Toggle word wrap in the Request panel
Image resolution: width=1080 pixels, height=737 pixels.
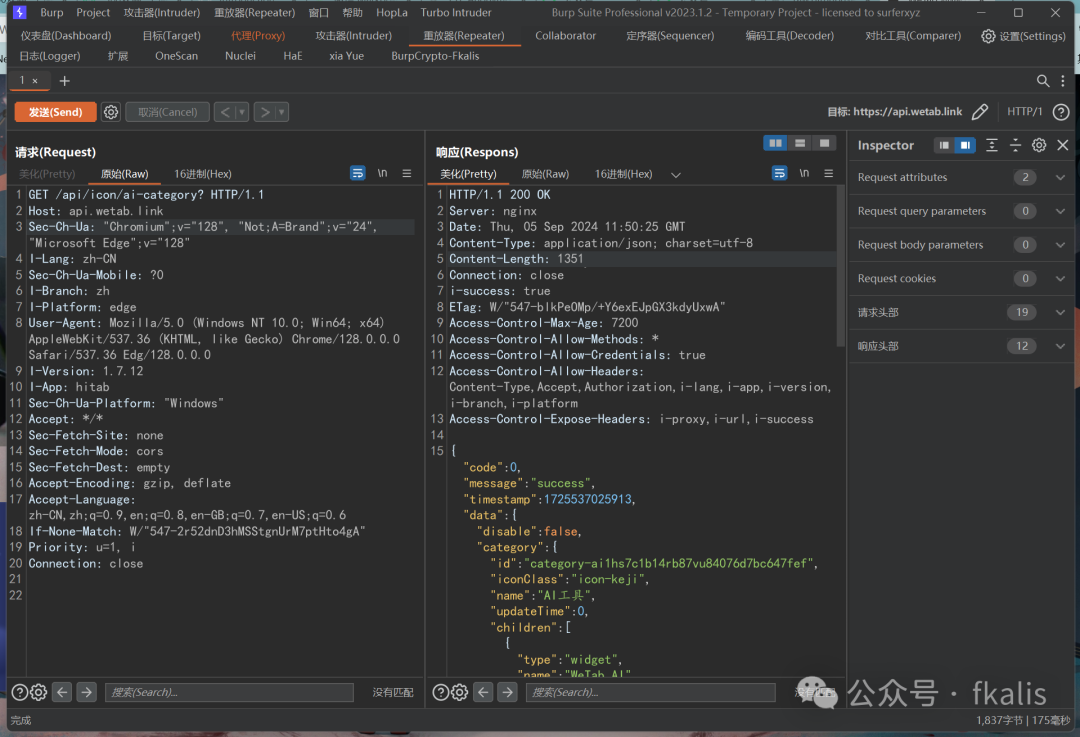(x=357, y=174)
